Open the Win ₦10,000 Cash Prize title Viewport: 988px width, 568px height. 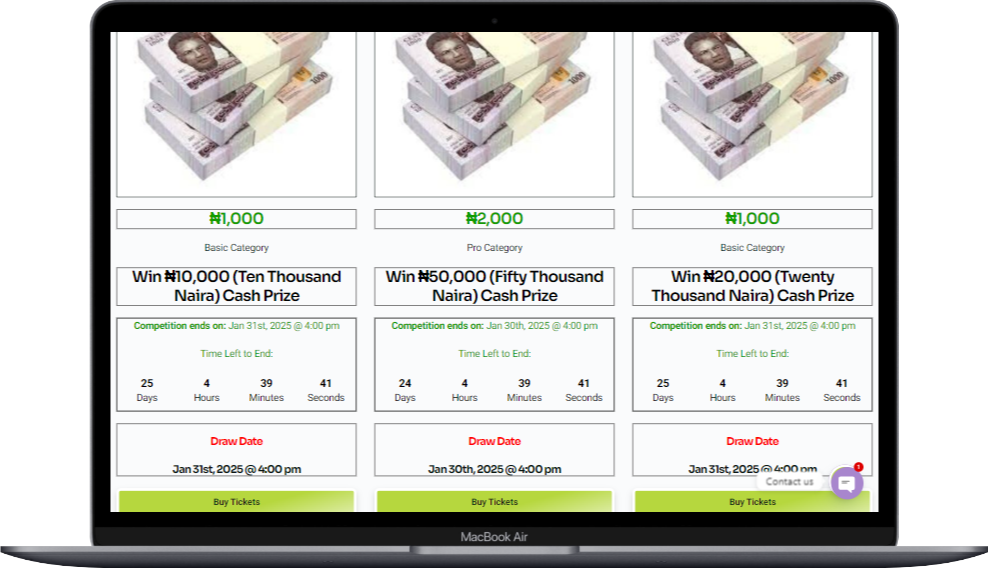(x=236, y=286)
